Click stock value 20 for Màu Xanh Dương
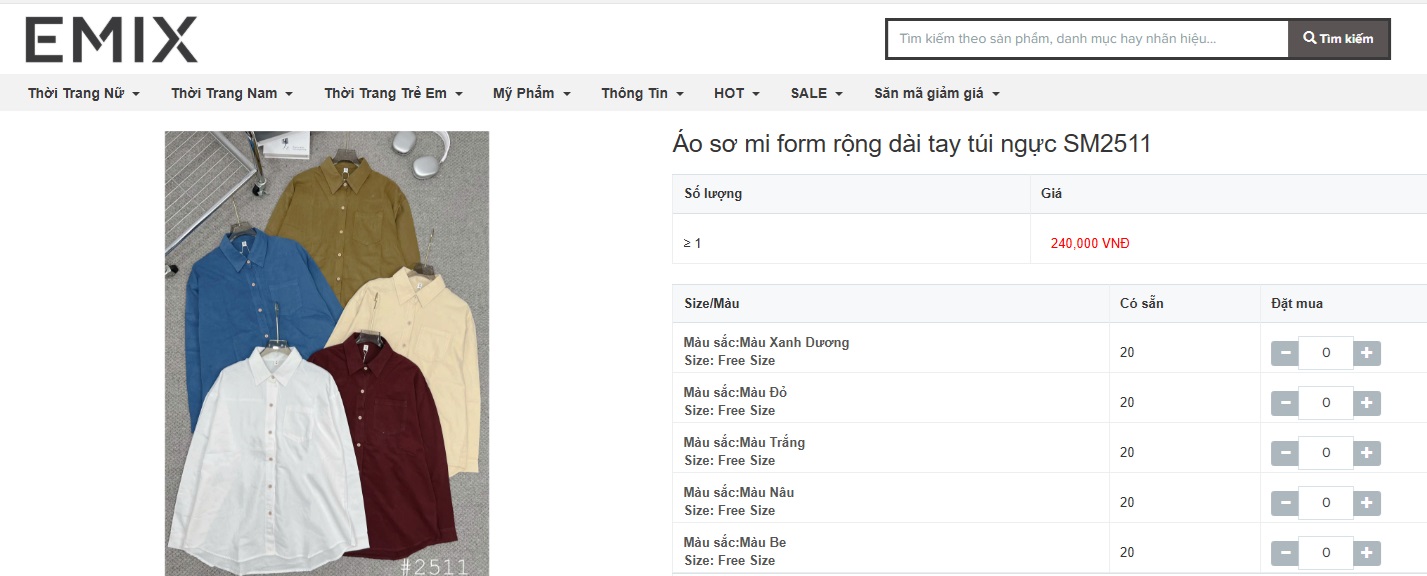This screenshot has height=576, width=1427. 1127,352
